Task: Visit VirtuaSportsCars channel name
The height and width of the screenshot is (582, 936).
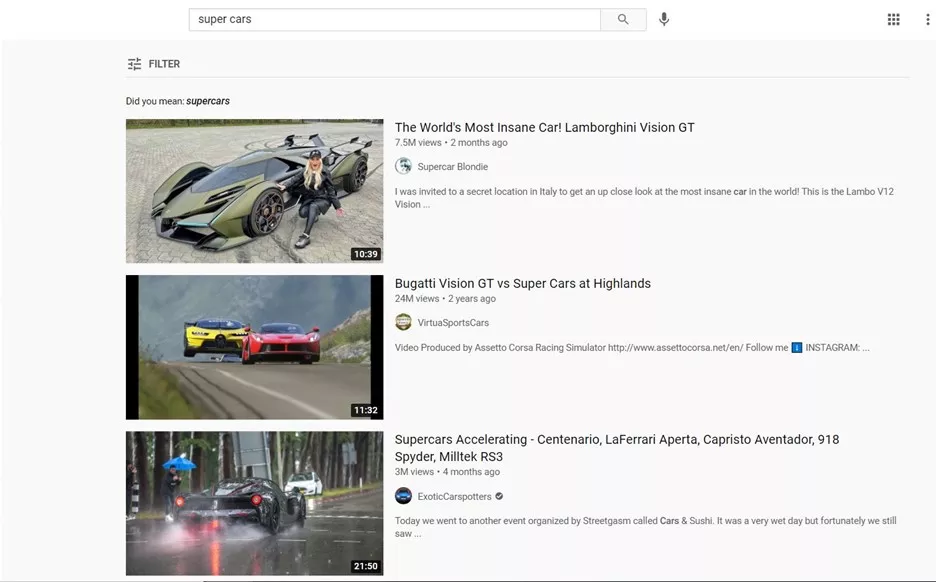Action: [x=453, y=323]
